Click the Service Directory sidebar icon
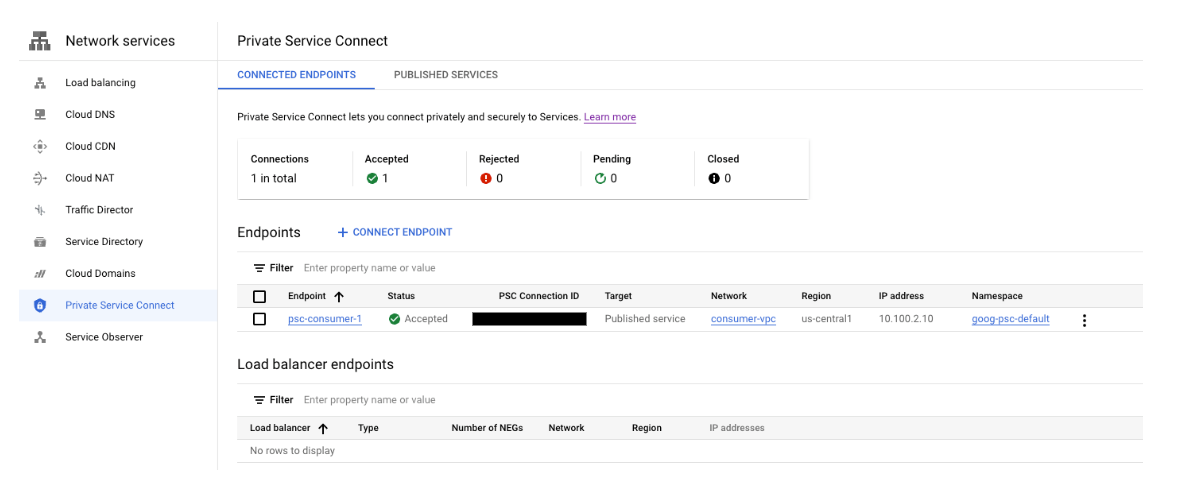This screenshot has width=1202, height=479. pos(40,242)
